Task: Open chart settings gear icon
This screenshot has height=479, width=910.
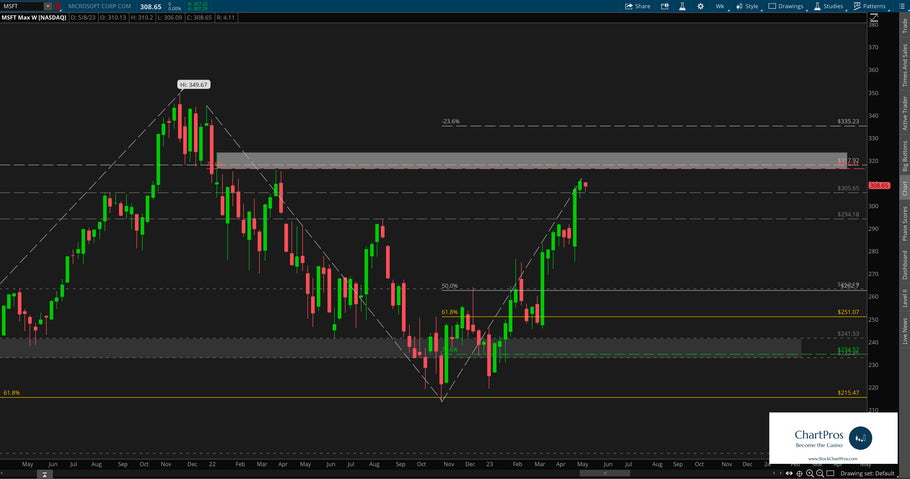Action: click(700, 6)
